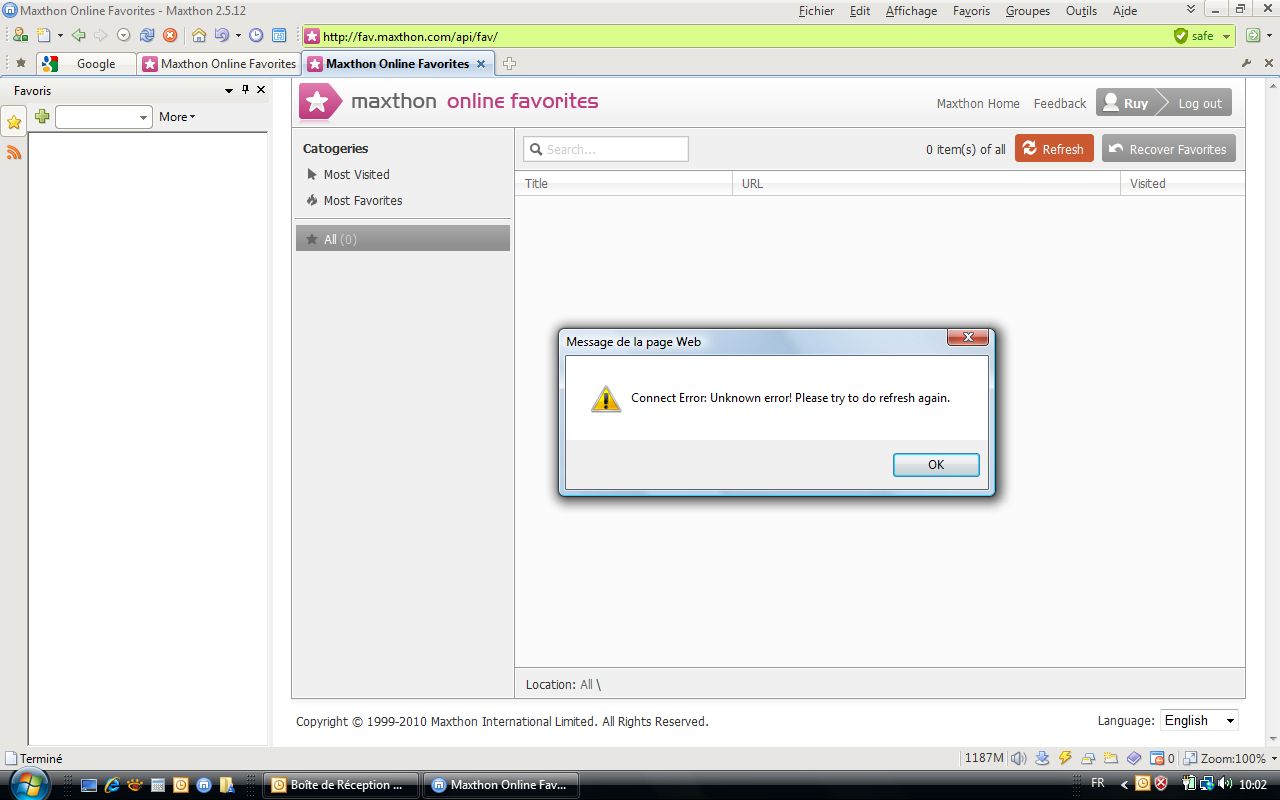Click the orange Refresh button
Image resolution: width=1280 pixels, height=800 pixels.
coord(1054,148)
